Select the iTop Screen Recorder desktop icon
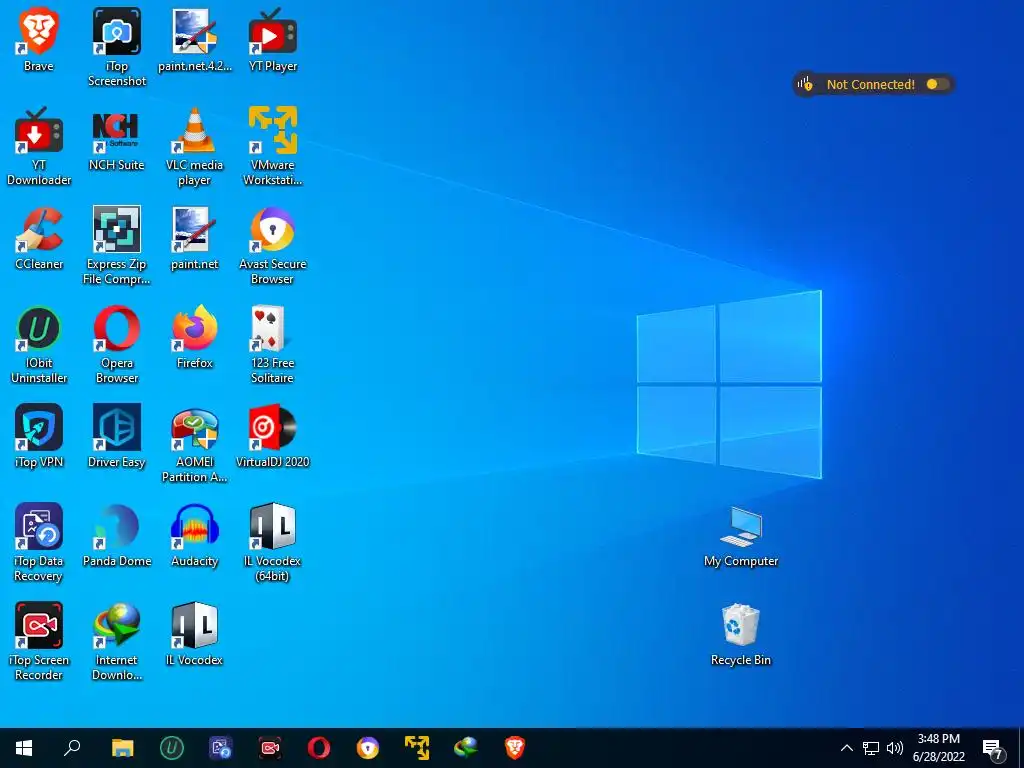Viewport: 1024px width, 768px height. (39, 641)
